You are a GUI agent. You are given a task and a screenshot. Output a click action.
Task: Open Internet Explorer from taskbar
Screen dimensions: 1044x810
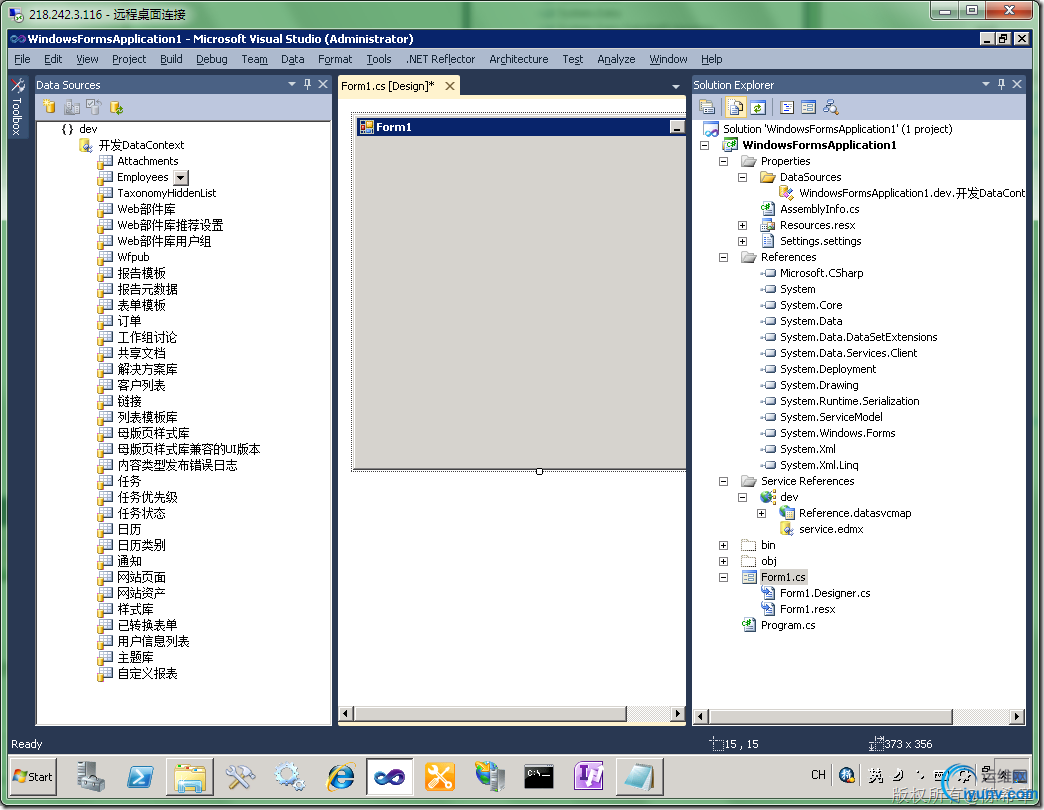pos(340,776)
